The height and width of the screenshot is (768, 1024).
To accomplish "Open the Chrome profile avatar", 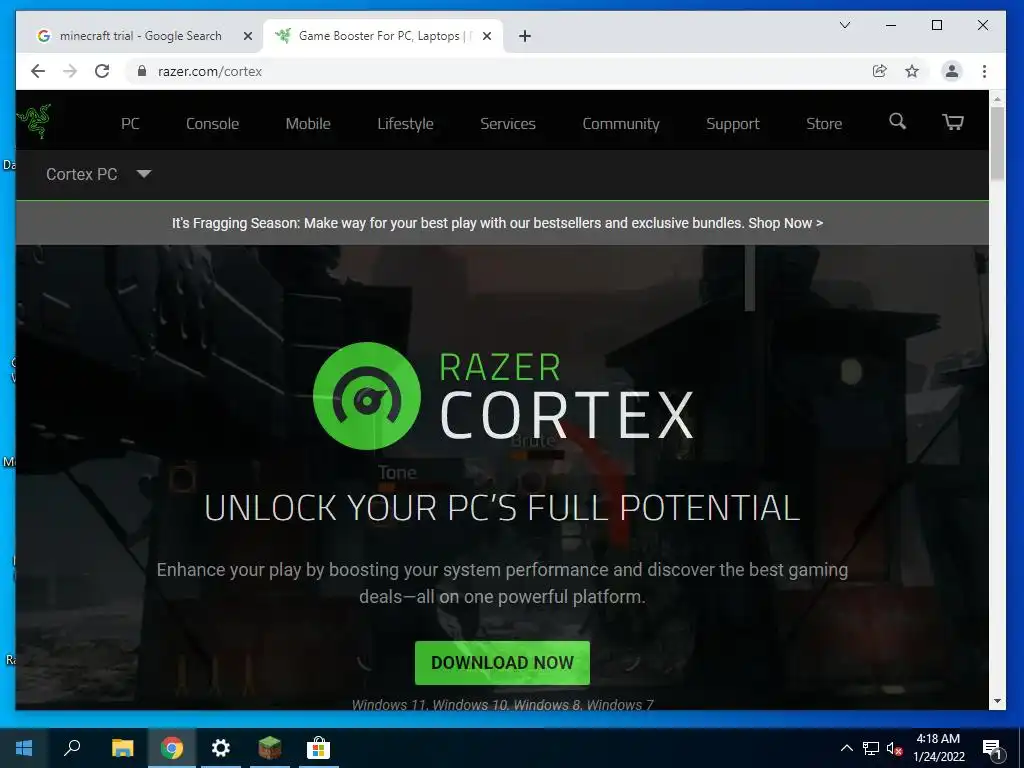I will [952, 71].
